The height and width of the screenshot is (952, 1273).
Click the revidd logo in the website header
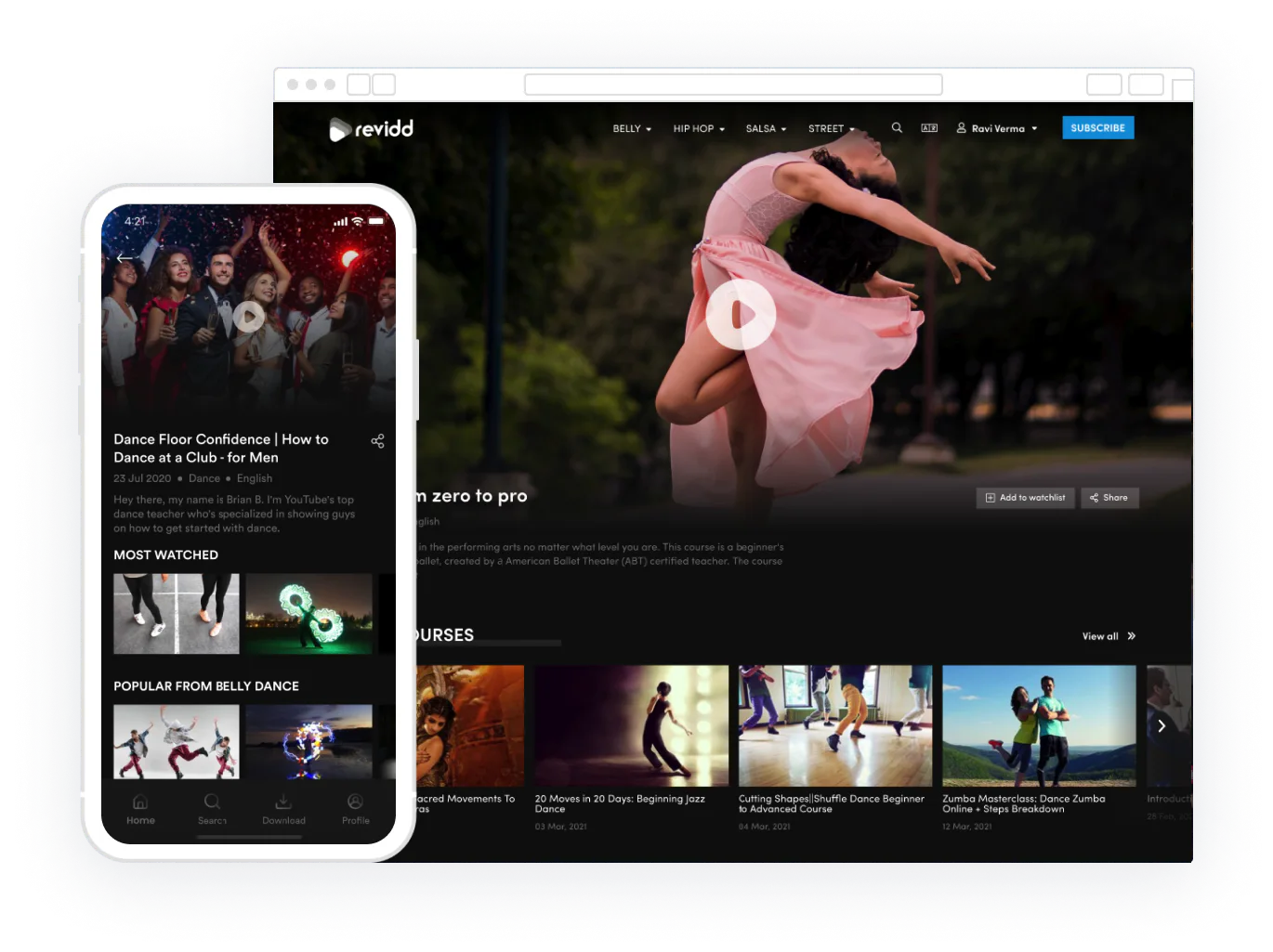pyautogui.click(x=371, y=129)
